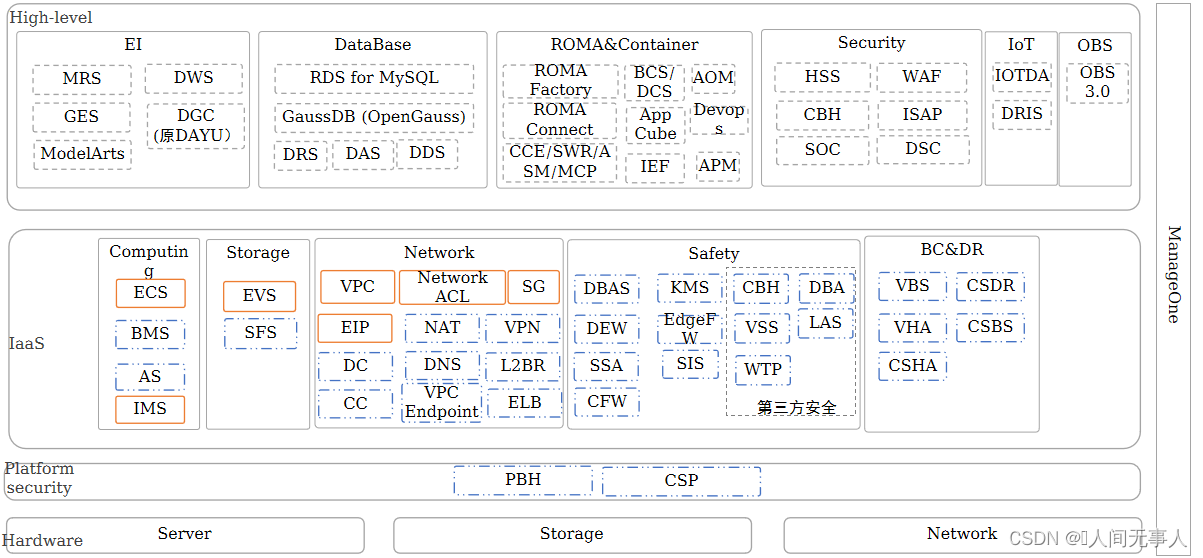The width and height of the screenshot is (1203, 558).
Task: Click the MRS box in EI
Action: 81,80
